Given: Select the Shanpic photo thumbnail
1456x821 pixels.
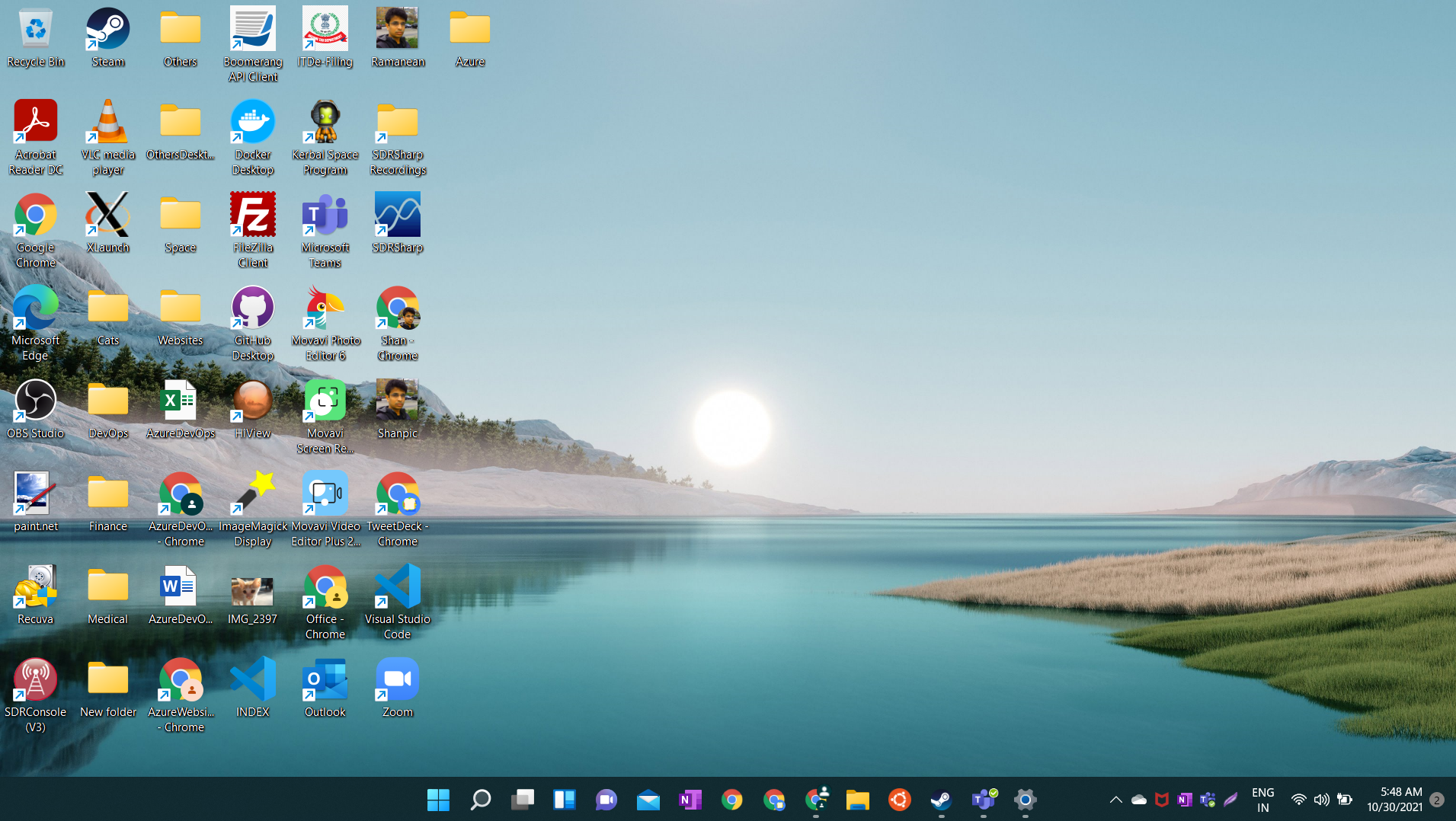Looking at the screenshot, I should click(x=398, y=409).
